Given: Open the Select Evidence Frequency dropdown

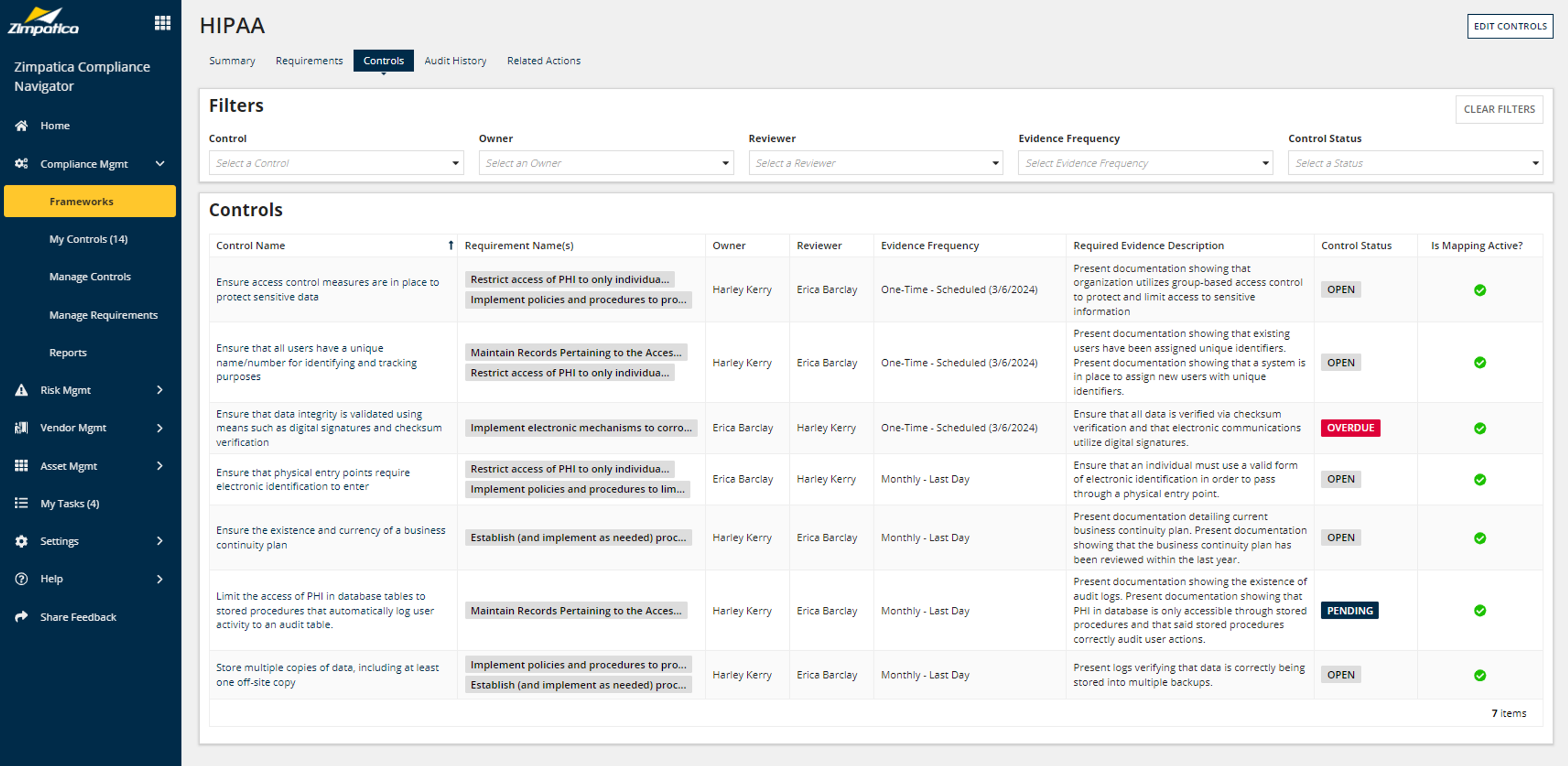Looking at the screenshot, I should (1145, 163).
